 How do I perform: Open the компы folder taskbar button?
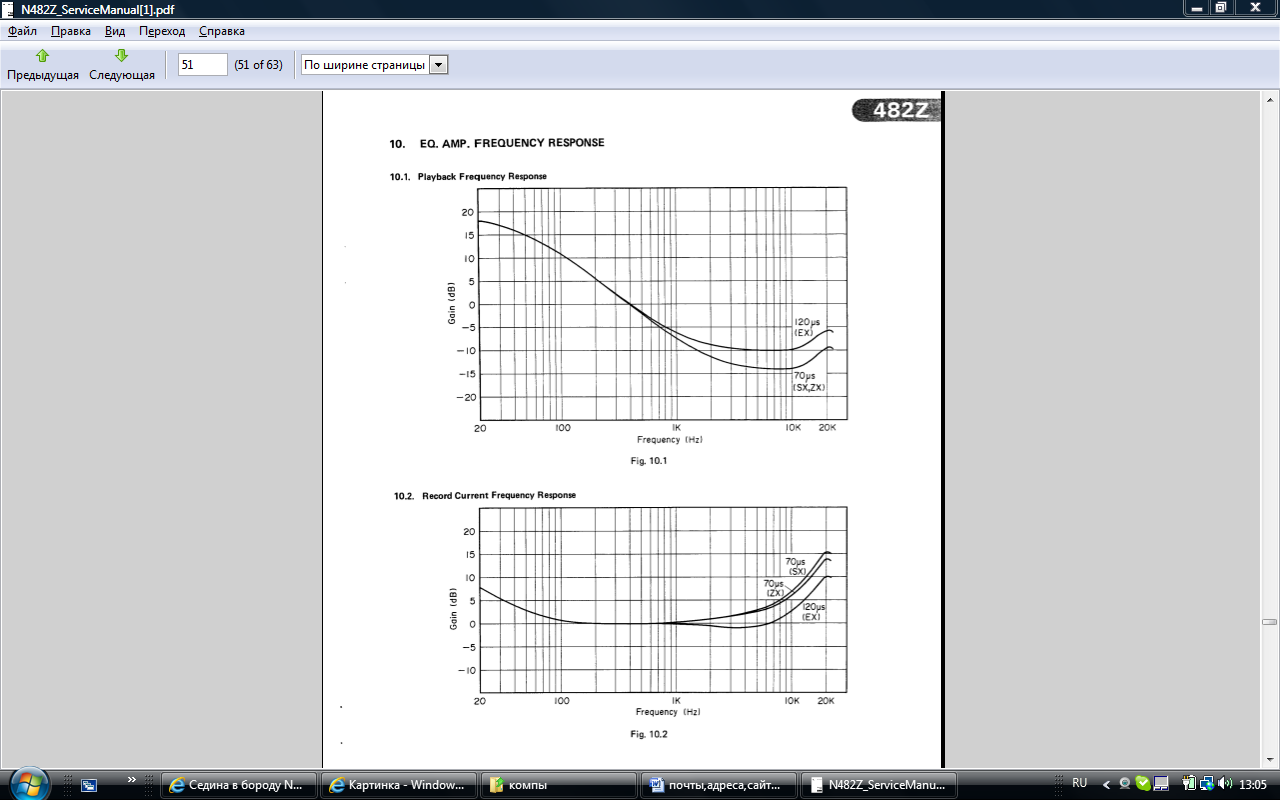559,785
